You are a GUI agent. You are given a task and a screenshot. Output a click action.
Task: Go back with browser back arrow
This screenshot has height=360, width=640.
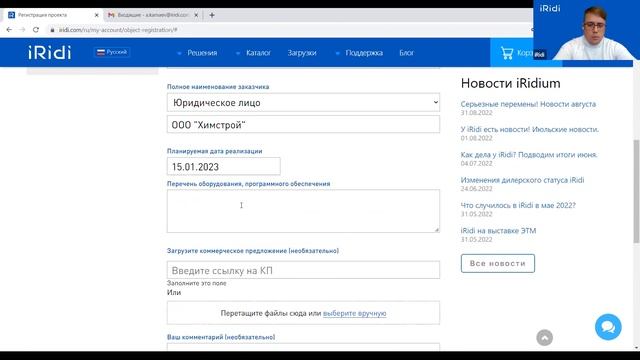tap(9, 30)
